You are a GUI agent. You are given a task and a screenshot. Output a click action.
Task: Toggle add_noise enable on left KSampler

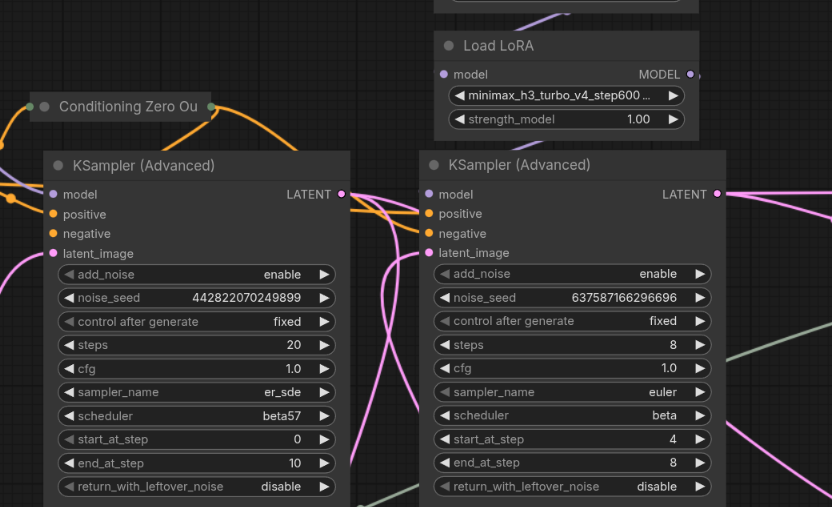pyautogui.click(x=196, y=275)
